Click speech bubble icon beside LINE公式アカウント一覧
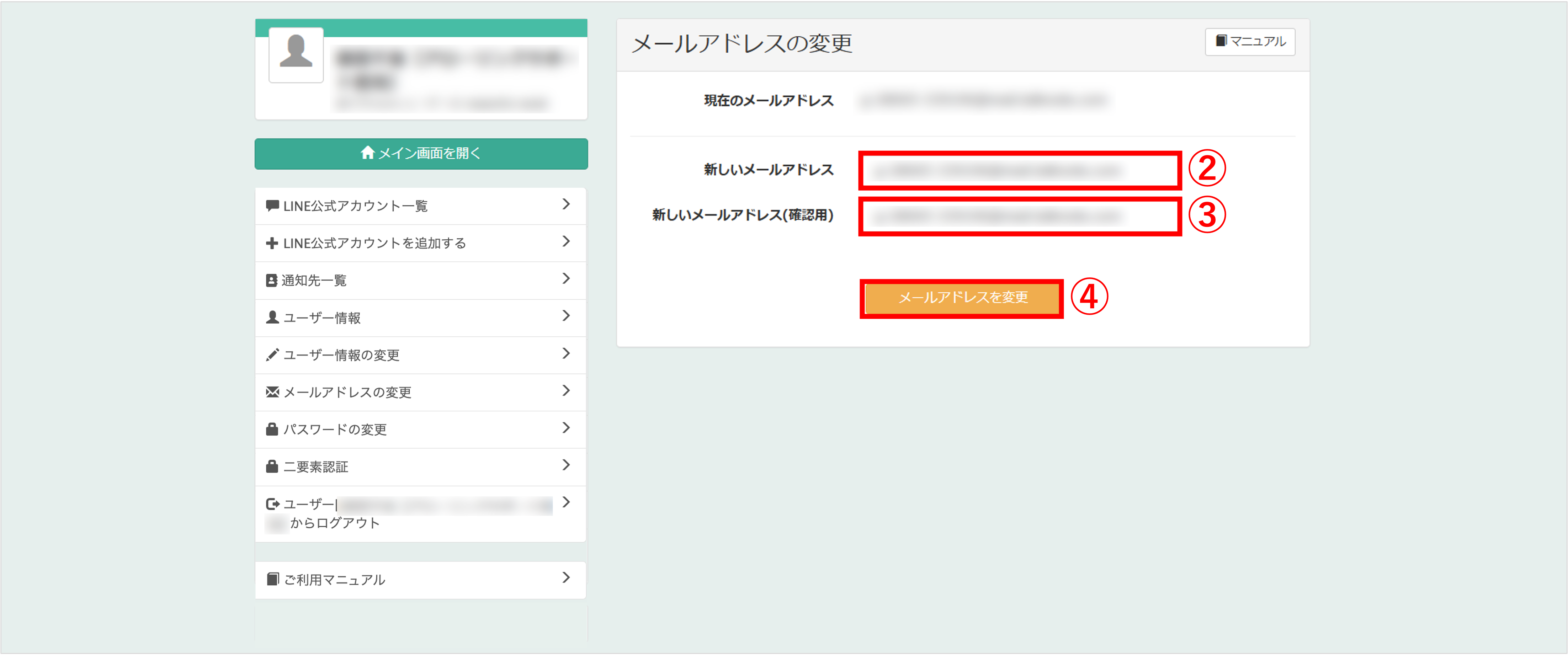 (272, 206)
